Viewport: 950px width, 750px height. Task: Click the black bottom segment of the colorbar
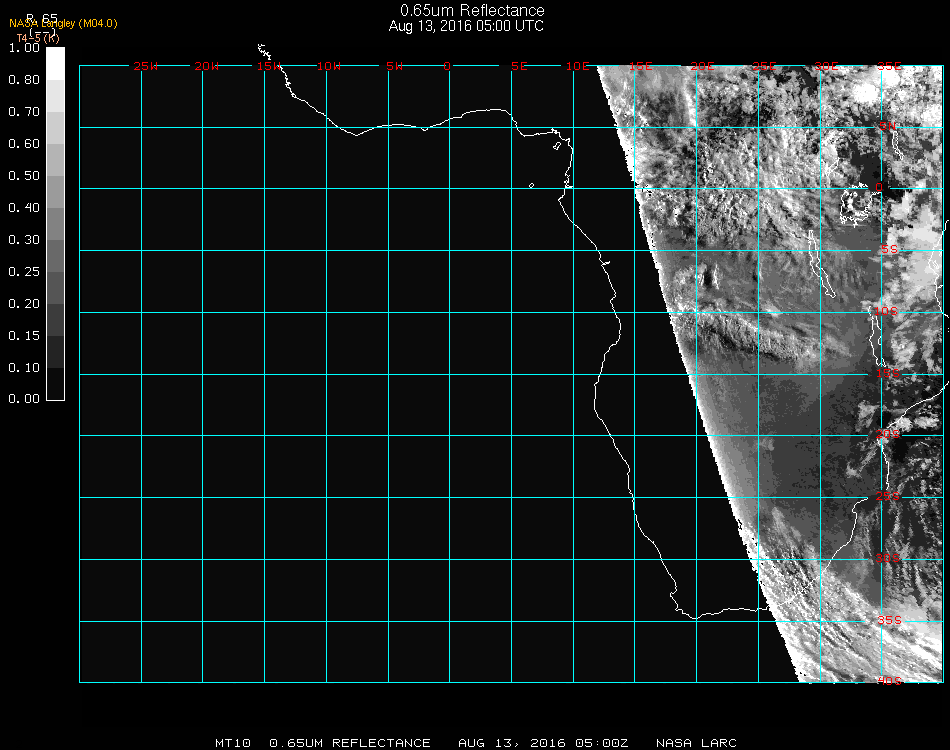click(x=55, y=383)
